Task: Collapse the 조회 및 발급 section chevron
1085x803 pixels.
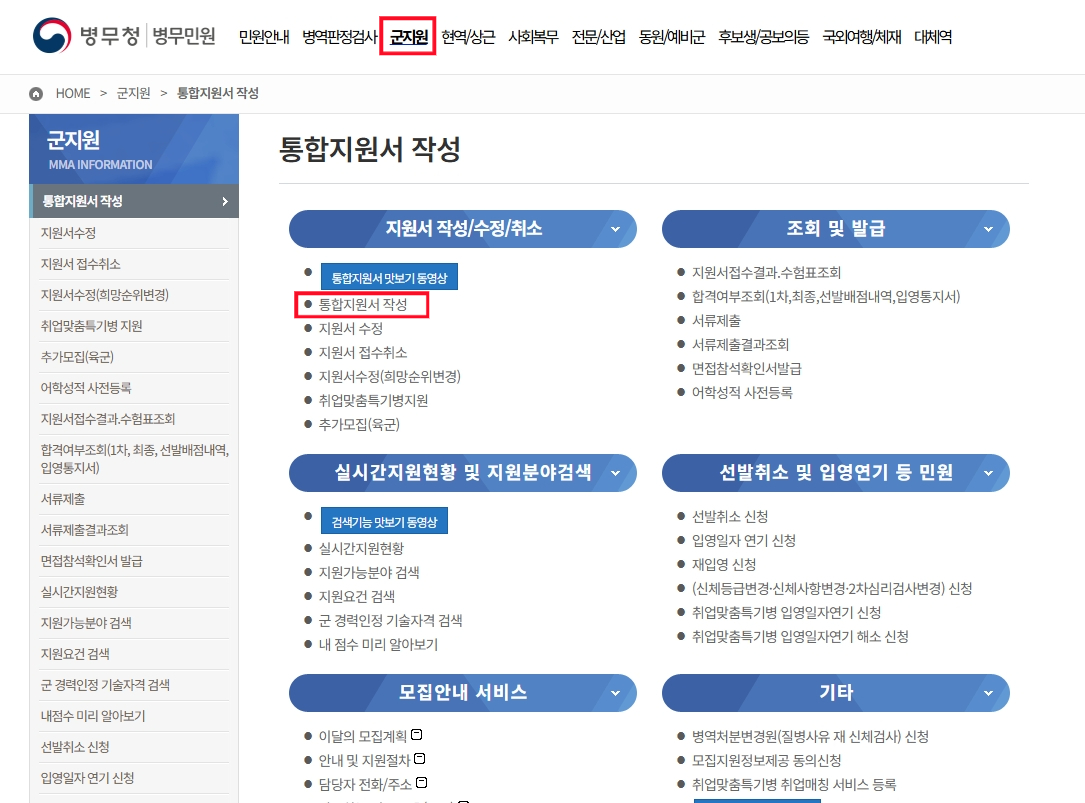Action: [x=988, y=229]
